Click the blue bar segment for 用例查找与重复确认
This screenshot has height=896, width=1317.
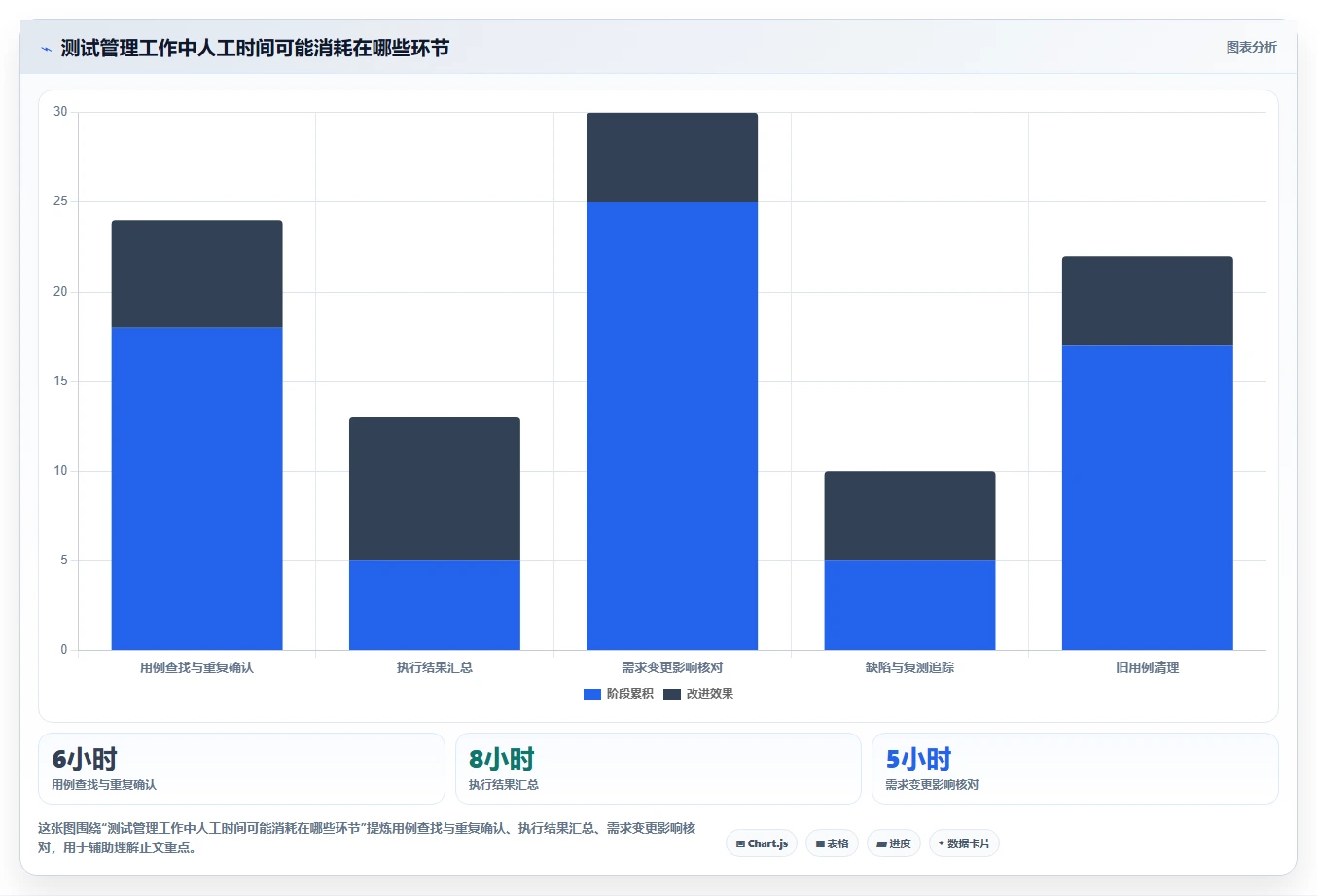[197, 488]
